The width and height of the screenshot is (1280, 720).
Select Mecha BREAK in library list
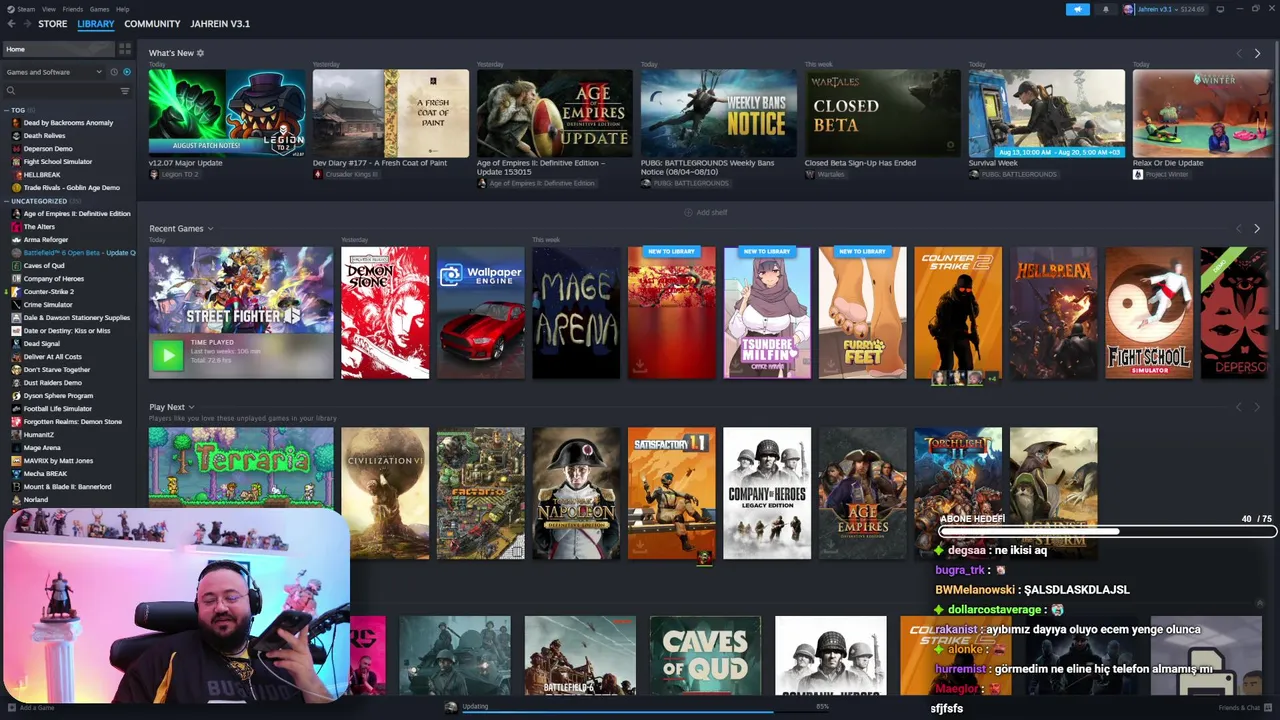tap(45, 474)
